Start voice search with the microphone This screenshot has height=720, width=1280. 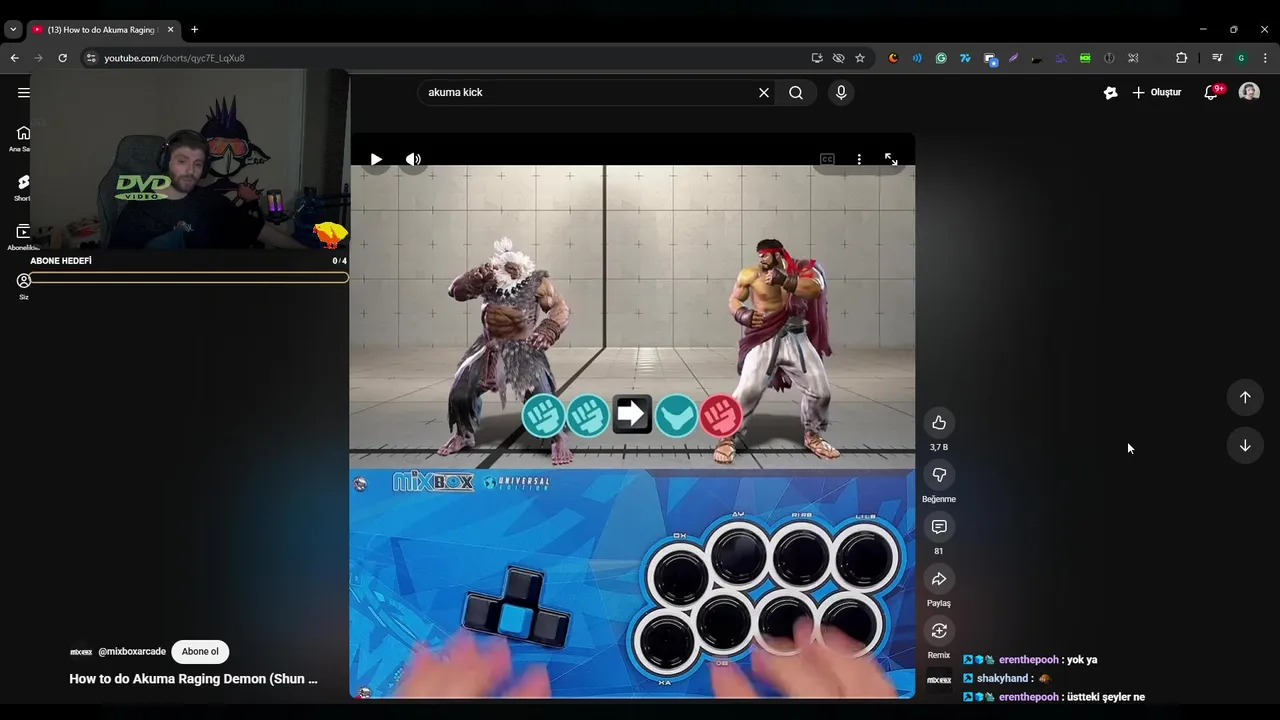841,92
